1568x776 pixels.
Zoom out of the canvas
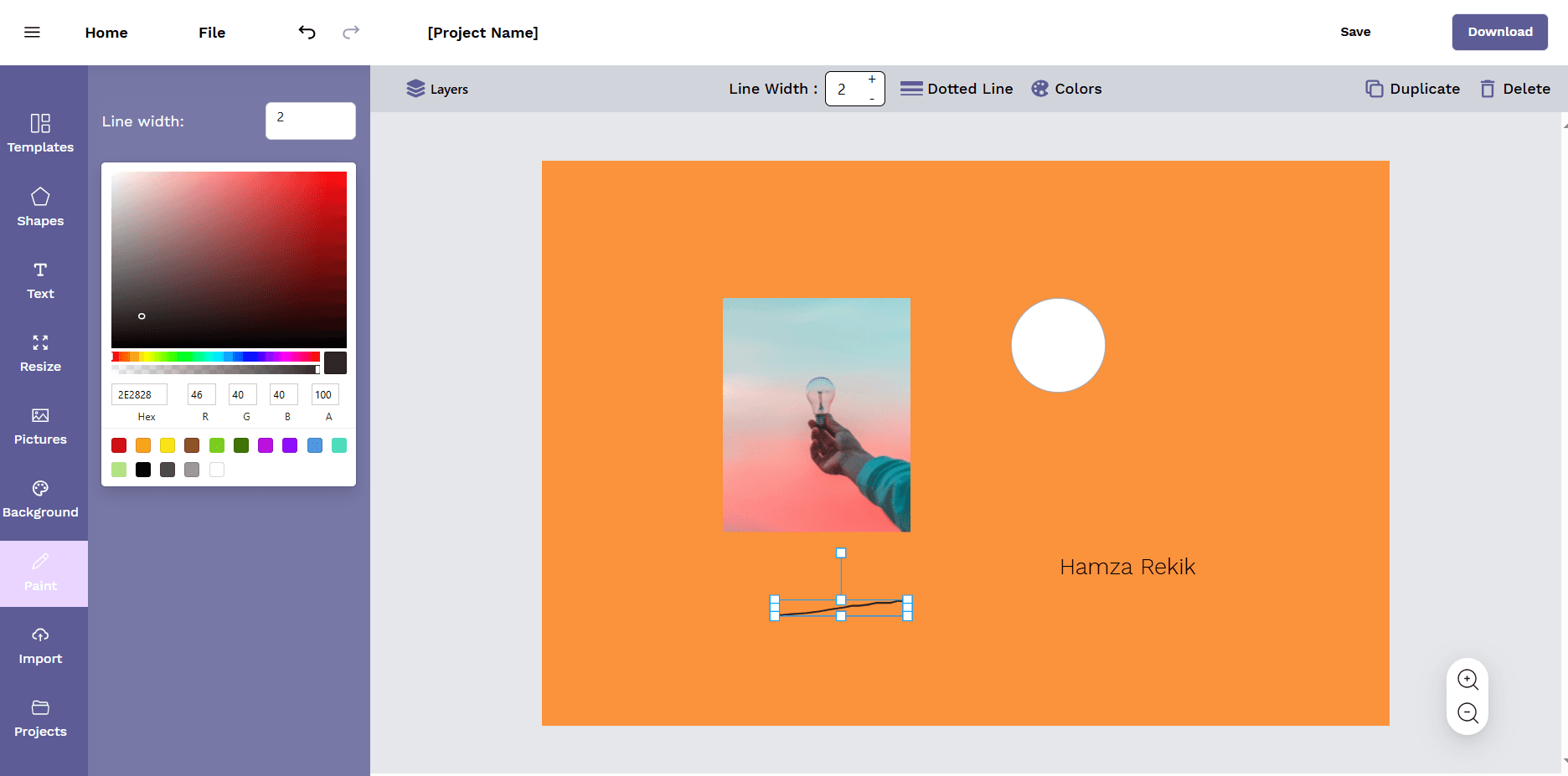click(1467, 713)
